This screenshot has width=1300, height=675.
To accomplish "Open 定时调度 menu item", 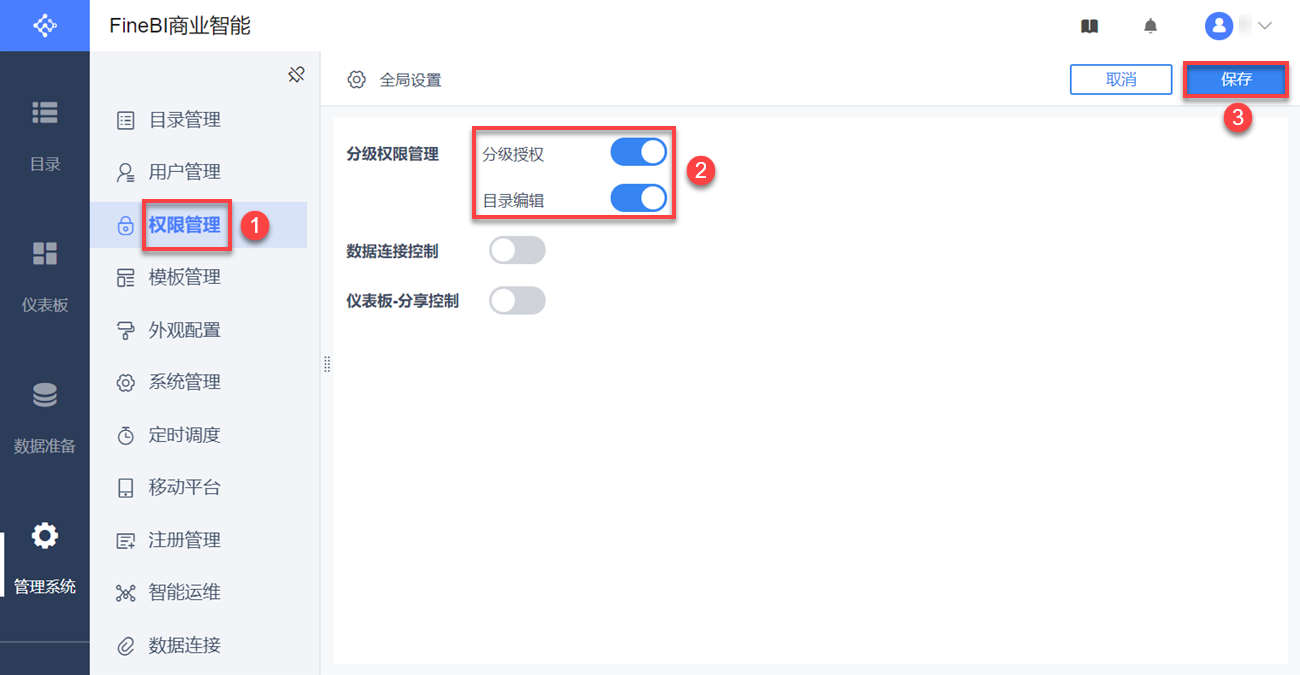I will click(184, 435).
